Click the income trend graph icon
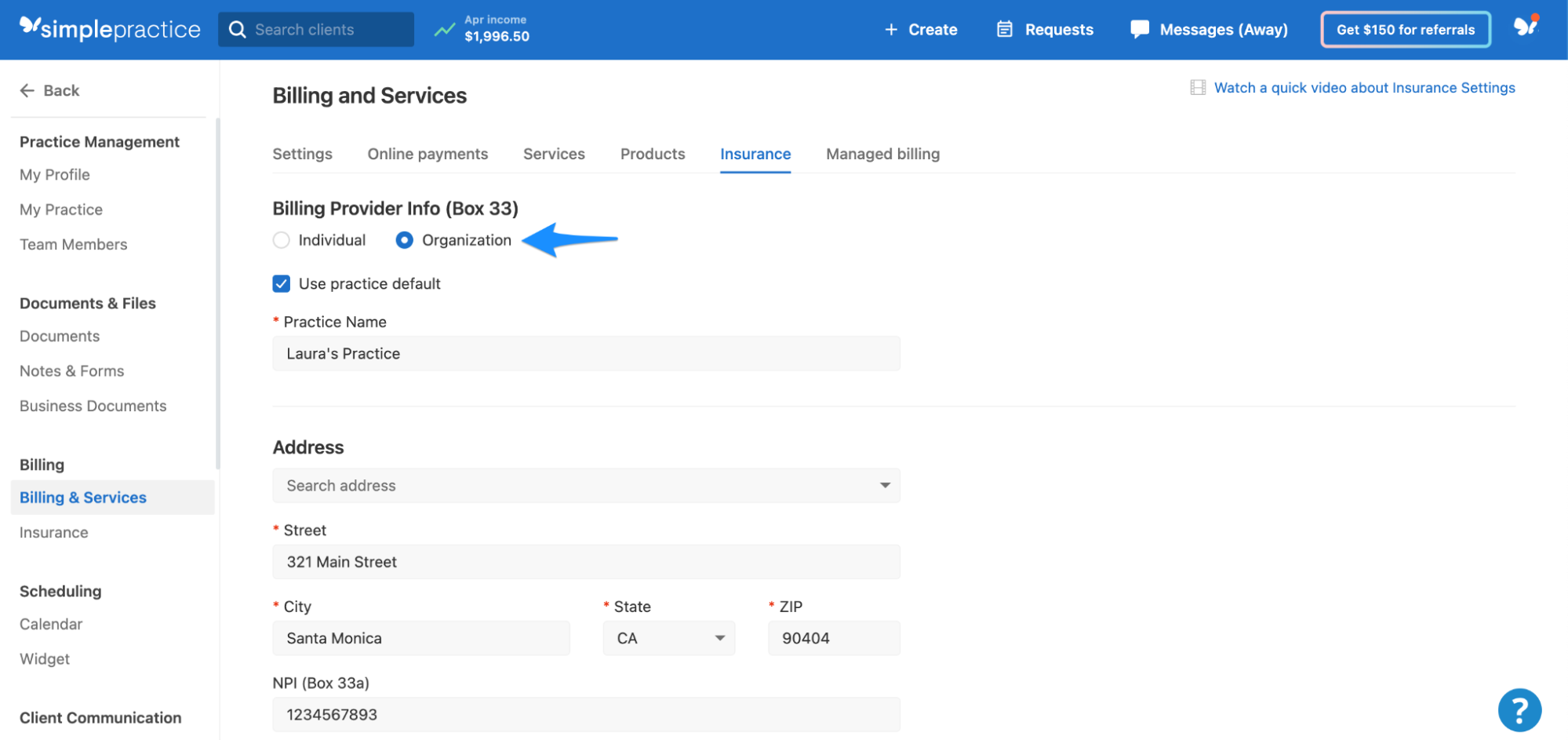This screenshot has width=1568, height=740. 445,29
